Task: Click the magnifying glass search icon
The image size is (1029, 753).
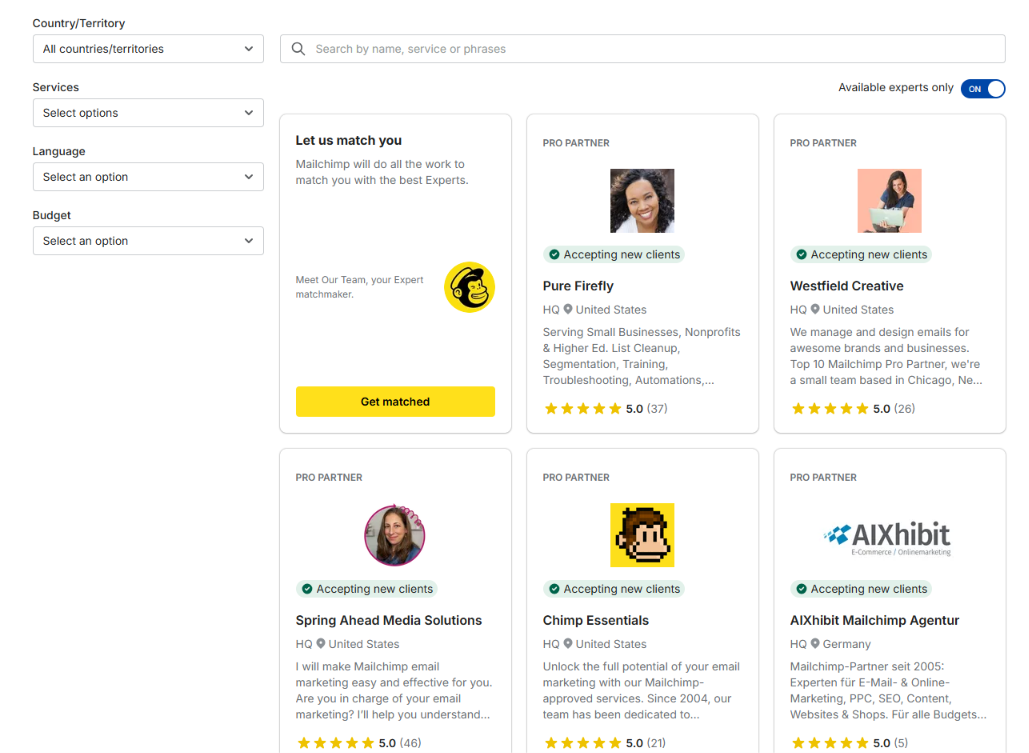Action: pos(298,49)
